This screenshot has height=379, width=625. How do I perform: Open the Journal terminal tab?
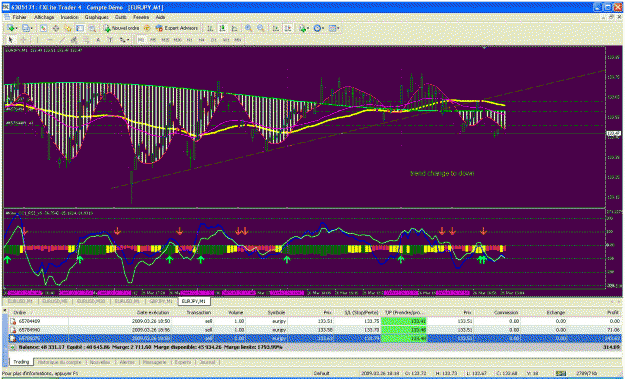click(x=207, y=362)
